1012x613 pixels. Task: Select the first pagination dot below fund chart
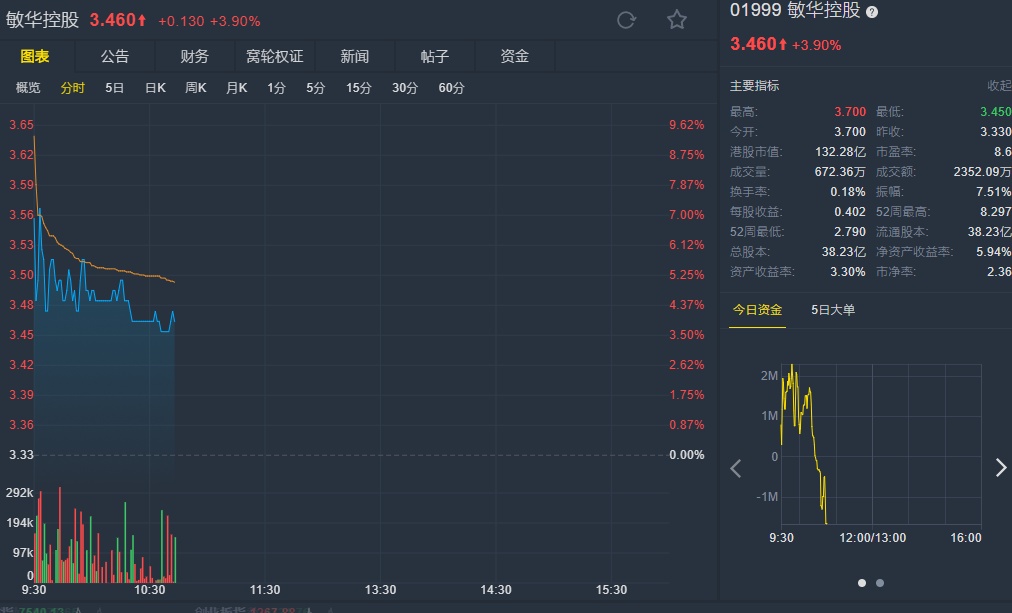(x=862, y=582)
